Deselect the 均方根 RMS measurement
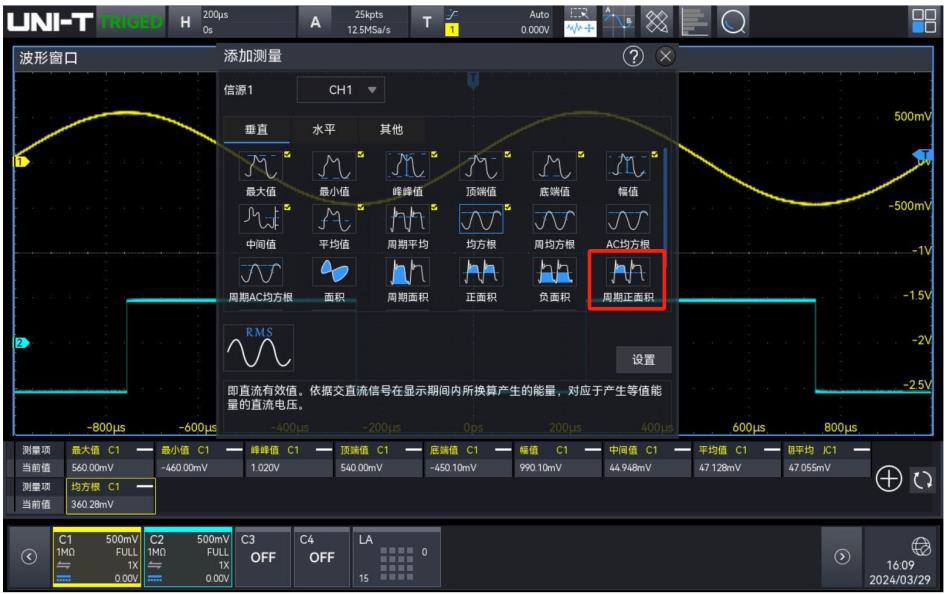The height and width of the screenshot is (594, 944). point(480,220)
